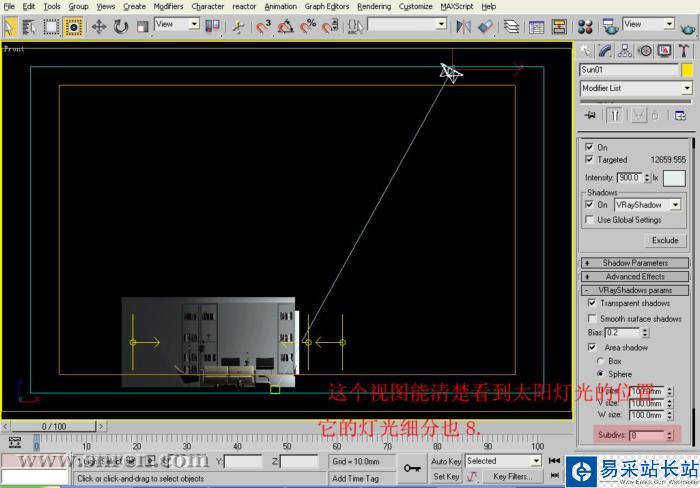The width and height of the screenshot is (700, 488).
Task: Toggle the Spinner Snap icon
Action: [330, 27]
